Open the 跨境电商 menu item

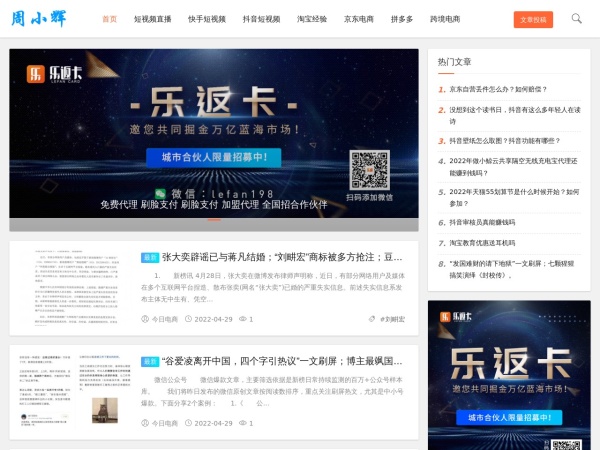tap(445, 19)
